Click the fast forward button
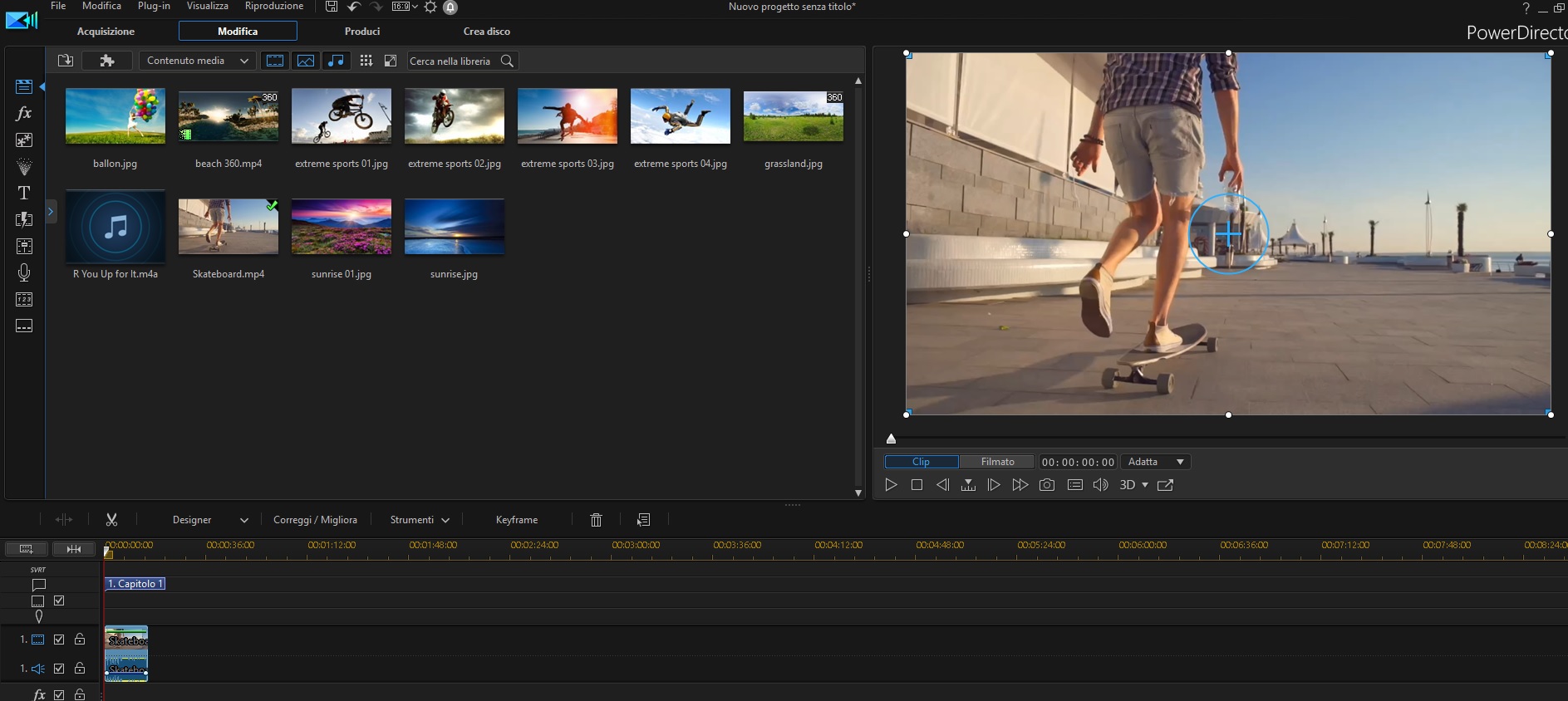 pyautogui.click(x=1020, y=485)
